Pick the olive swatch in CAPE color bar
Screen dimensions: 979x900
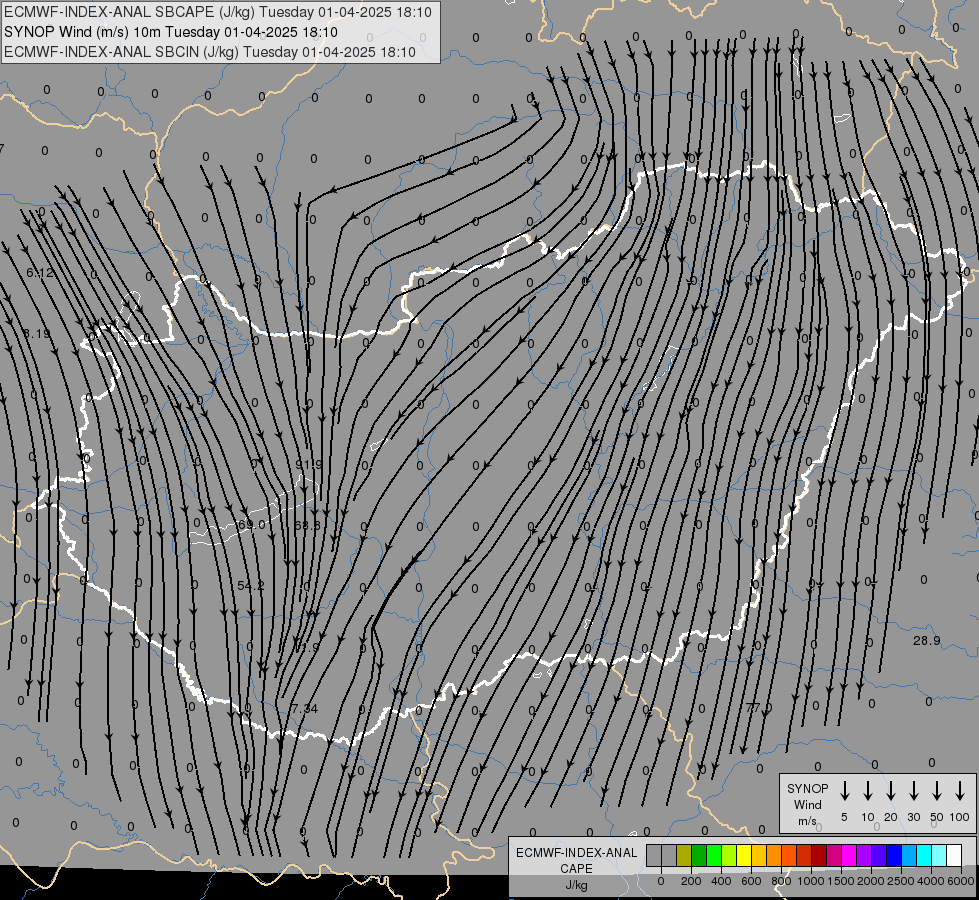(x=684, y=855)
